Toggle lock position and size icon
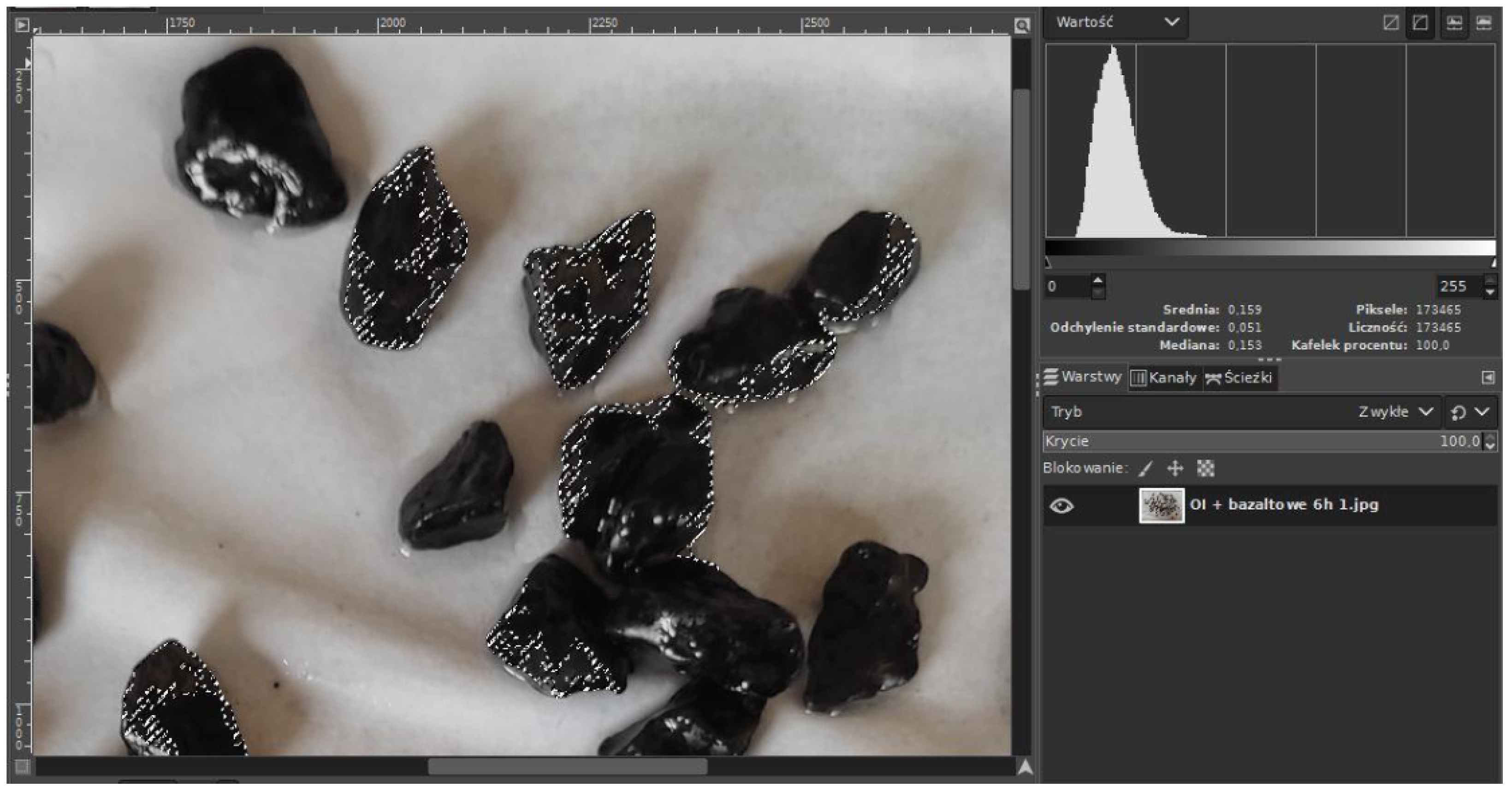 (x=1175, y=468)
